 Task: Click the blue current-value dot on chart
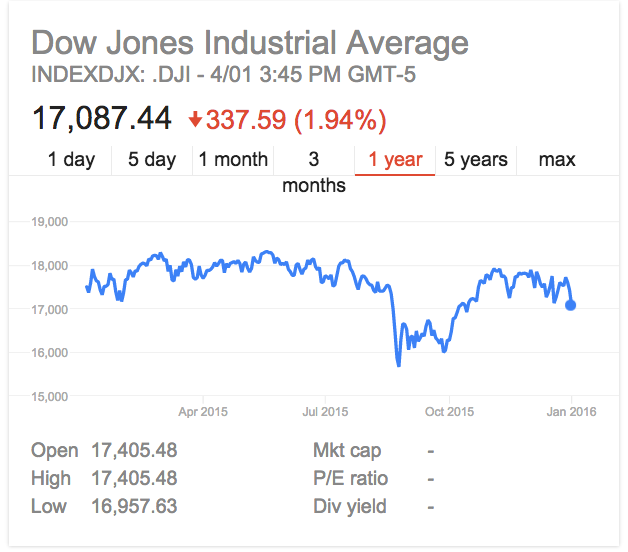click(570, 305)
